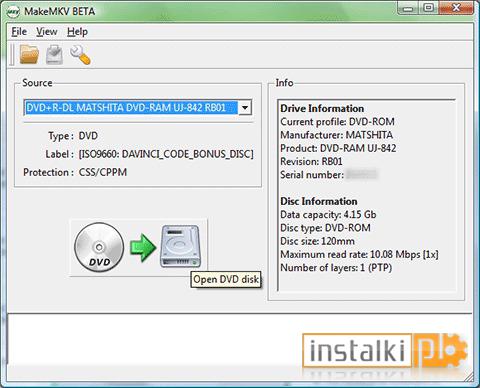Click the Disc Information heading
Viewport: 480px width, 388px height.
(319, 201)
